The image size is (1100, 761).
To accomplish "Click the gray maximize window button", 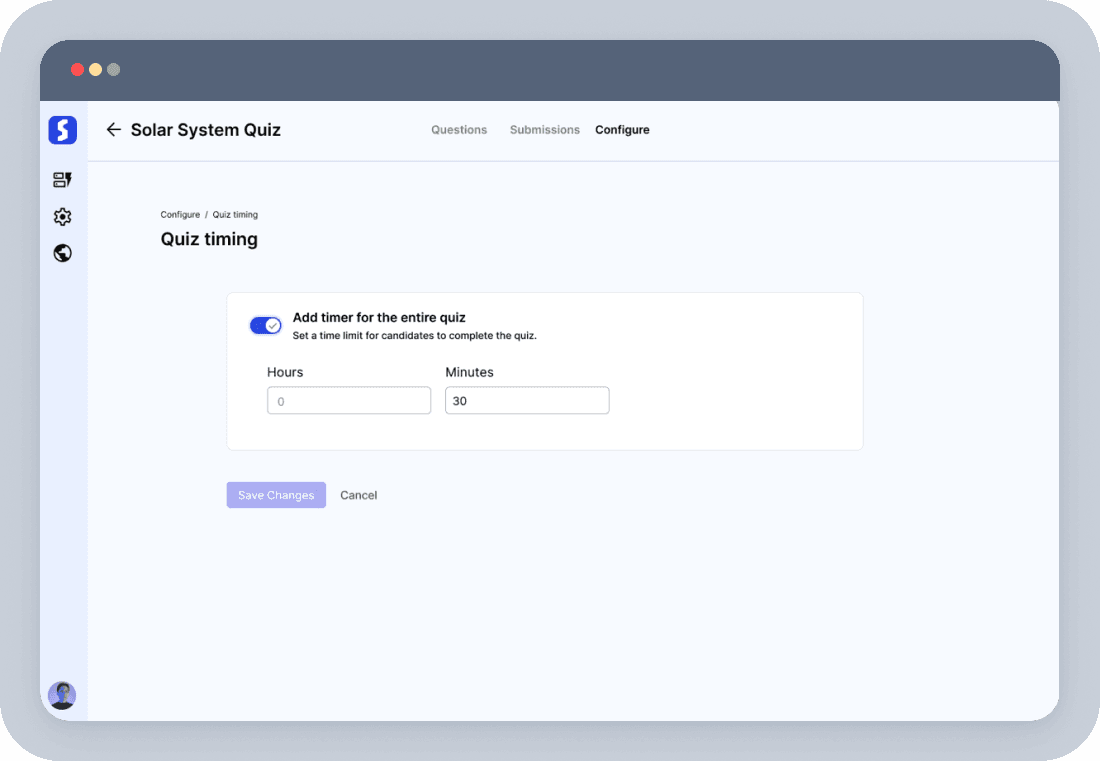I will (113, 70).
